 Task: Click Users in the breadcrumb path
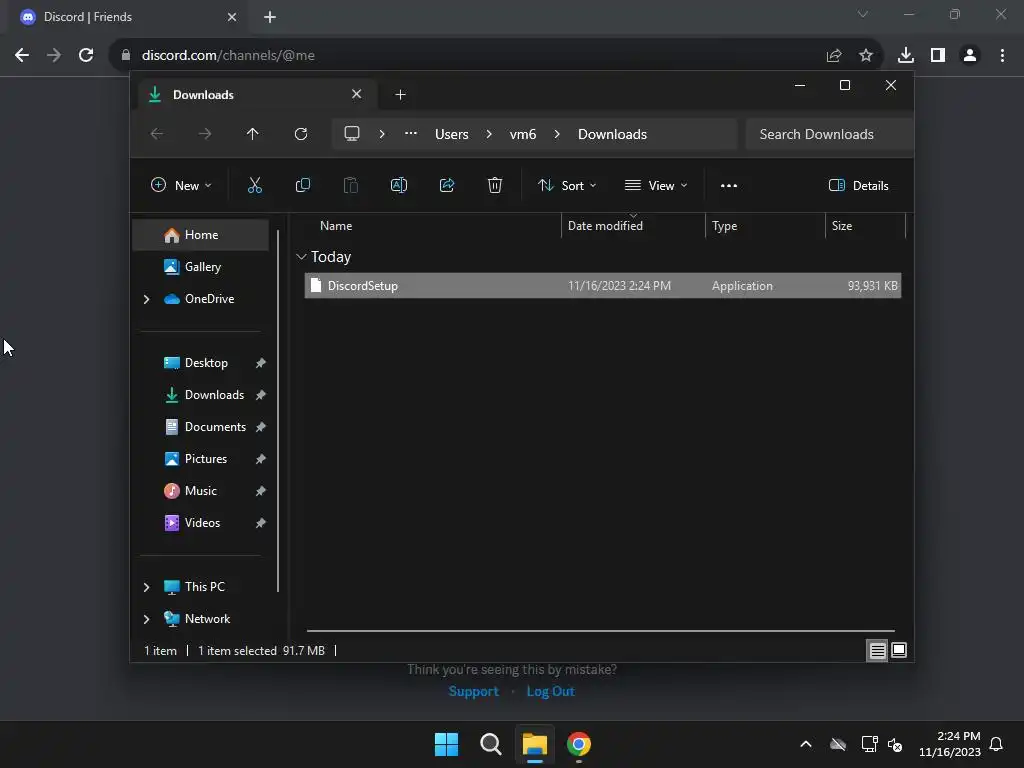(x=451, y=134)
